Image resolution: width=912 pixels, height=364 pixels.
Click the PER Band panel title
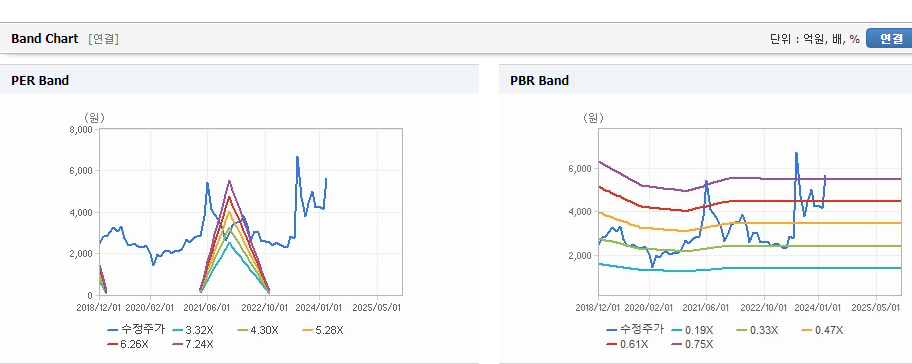point(40,80)
